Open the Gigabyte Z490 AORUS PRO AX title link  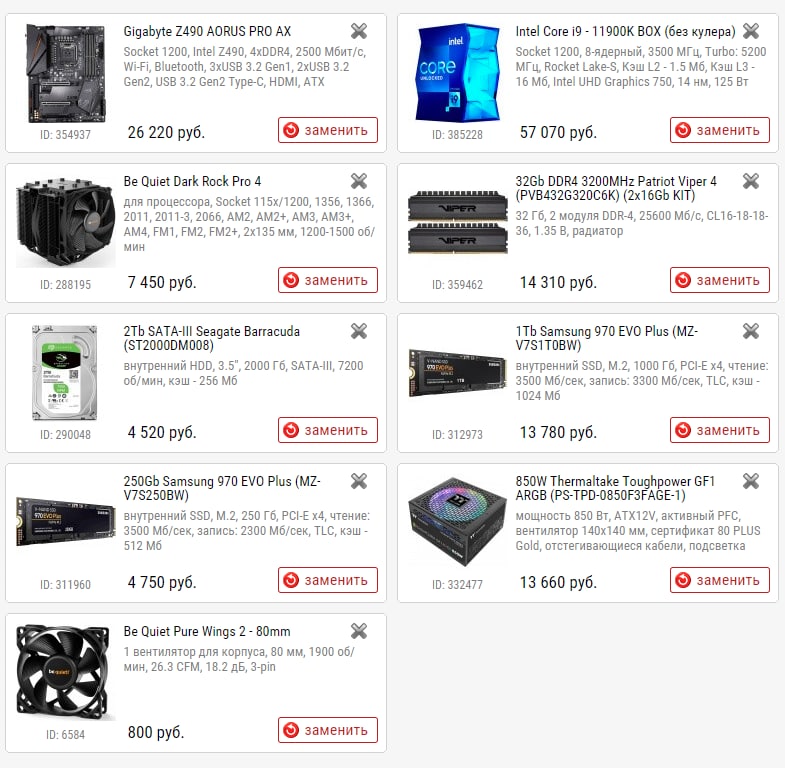(207, 31)
